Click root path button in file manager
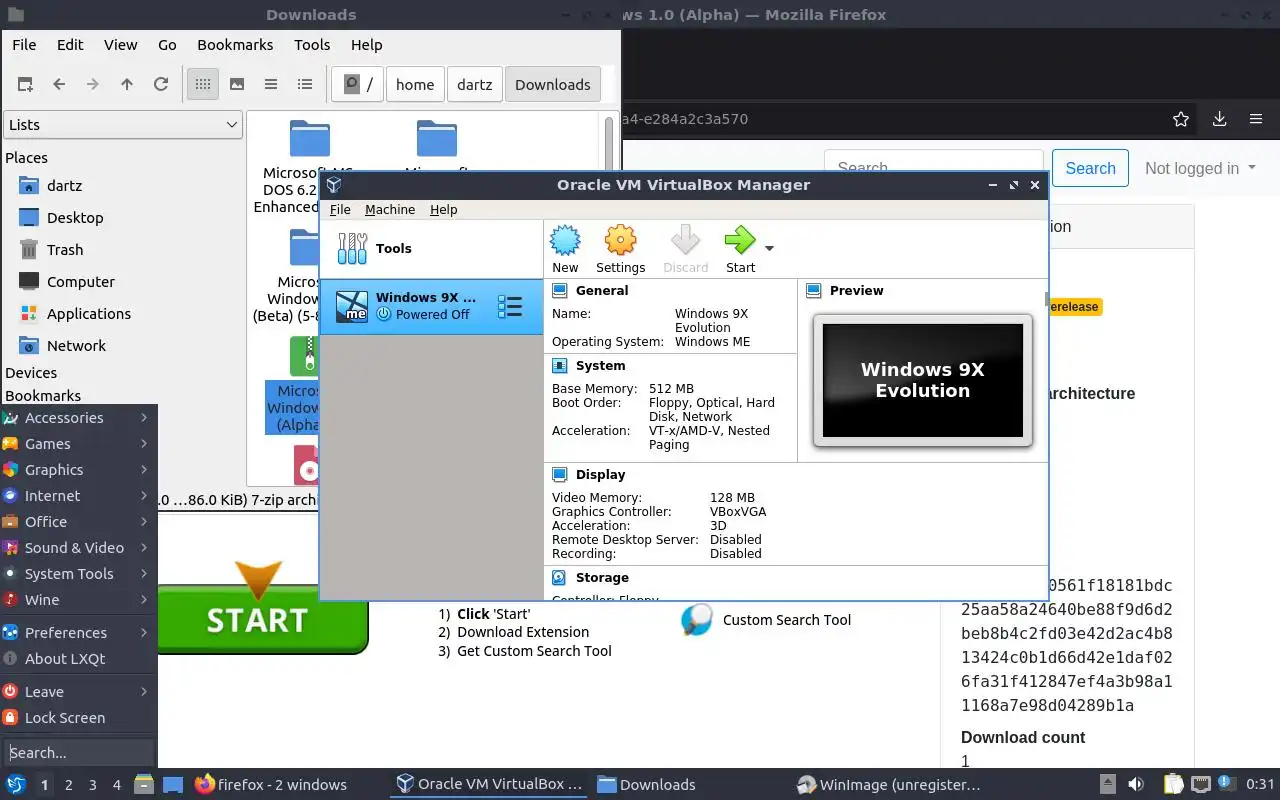Image resolution: width=1280 pixels, height=800 pixels. click(x=358, y=85)
